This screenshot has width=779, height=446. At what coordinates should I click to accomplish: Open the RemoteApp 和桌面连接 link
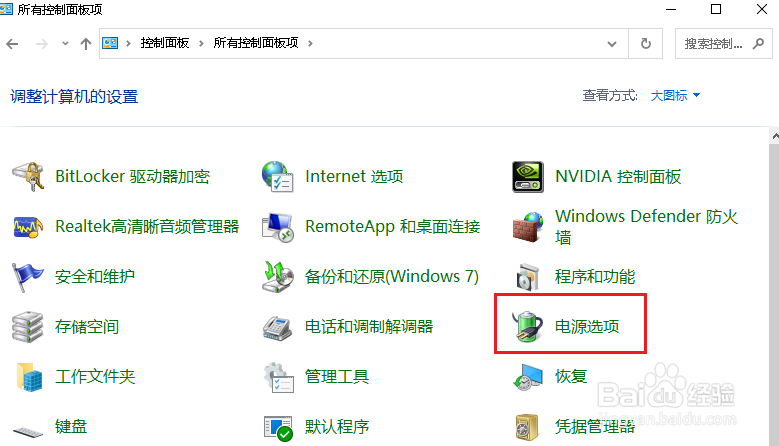click(392, 226)
